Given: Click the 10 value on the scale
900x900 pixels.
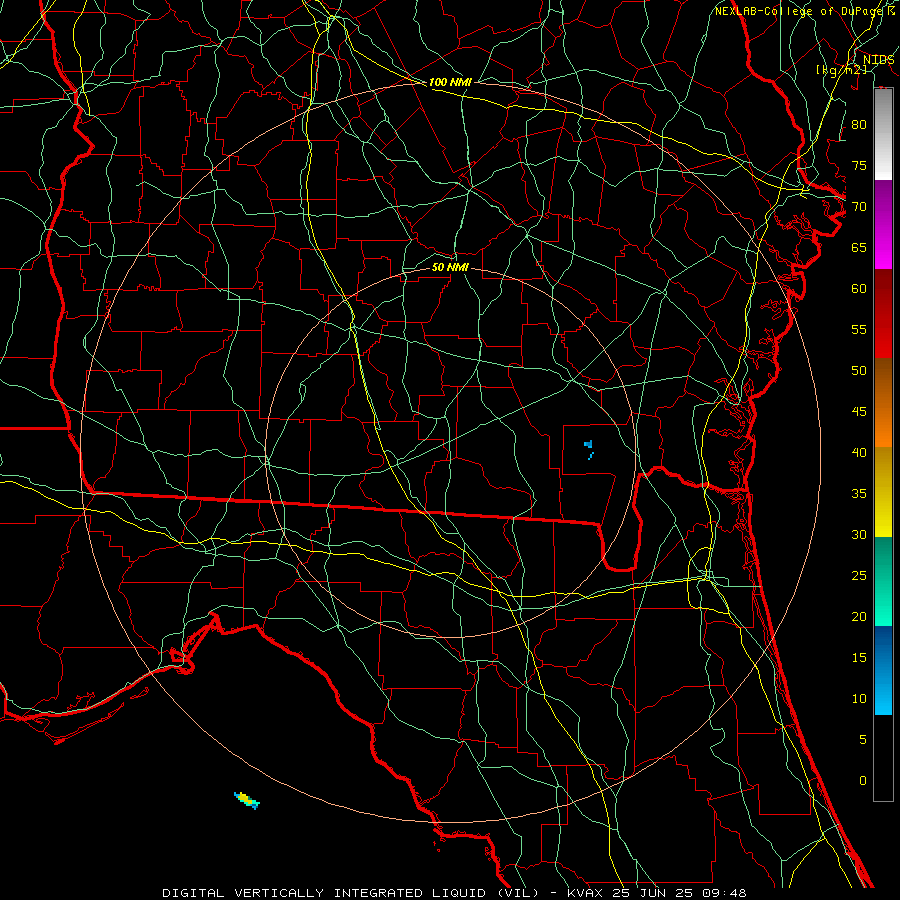Looking at the screenshot, I should point(859,699).
